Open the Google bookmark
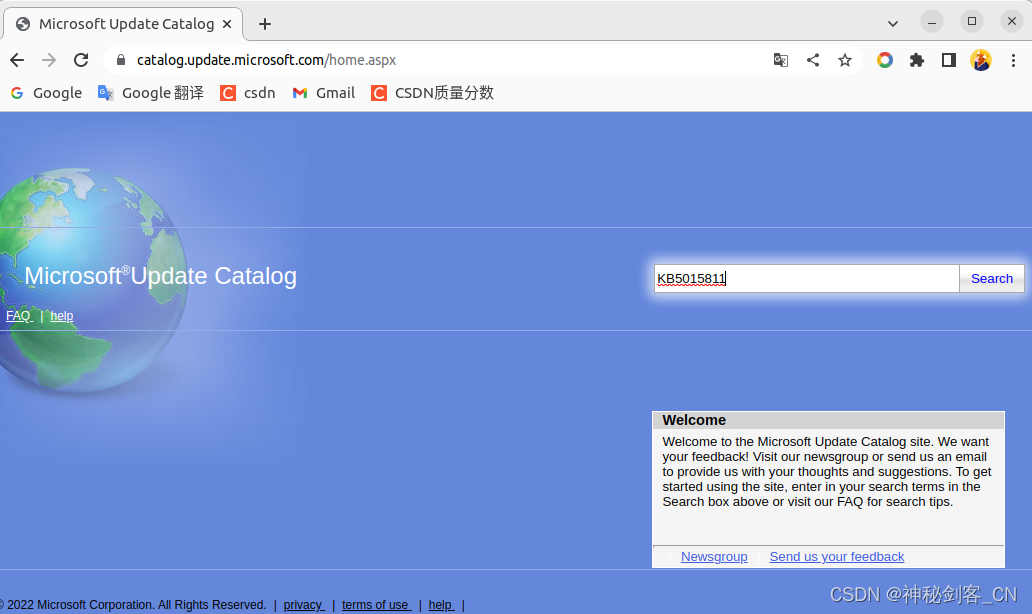The height and width of the screenshot is (614, 1032). (46, 93)
